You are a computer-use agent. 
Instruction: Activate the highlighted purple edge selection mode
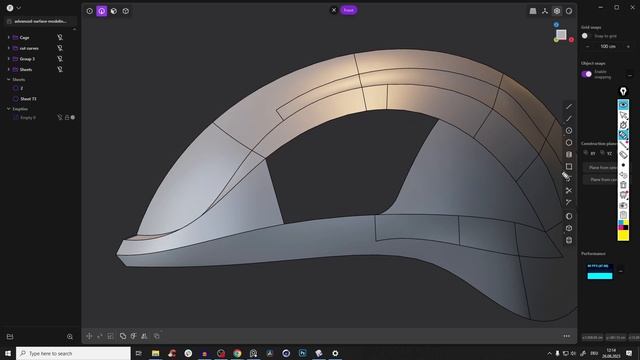pyautogui.click(x=102, y=11)
